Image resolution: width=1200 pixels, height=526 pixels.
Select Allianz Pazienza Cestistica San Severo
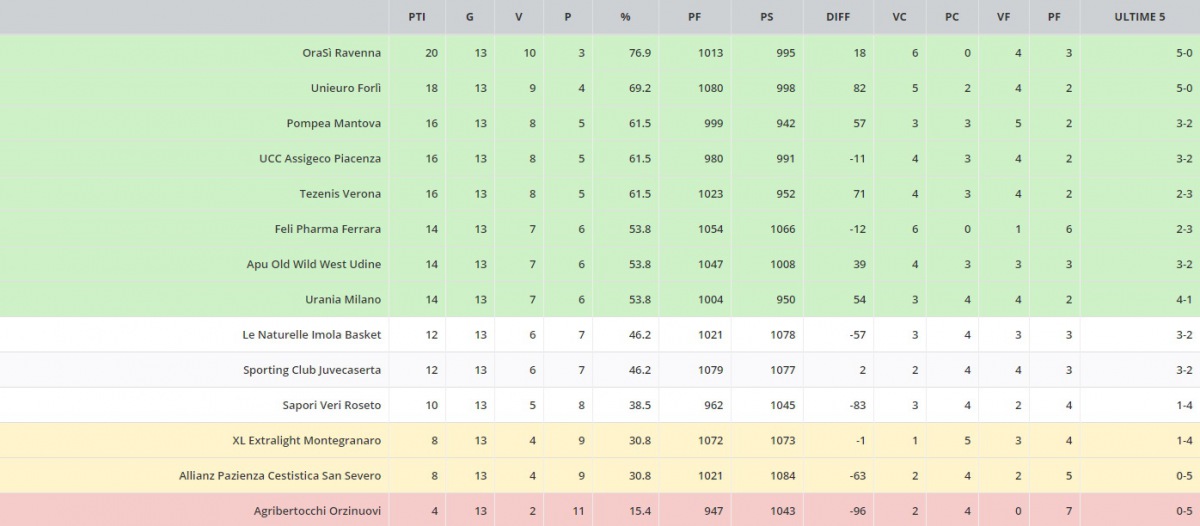(280, 475)
